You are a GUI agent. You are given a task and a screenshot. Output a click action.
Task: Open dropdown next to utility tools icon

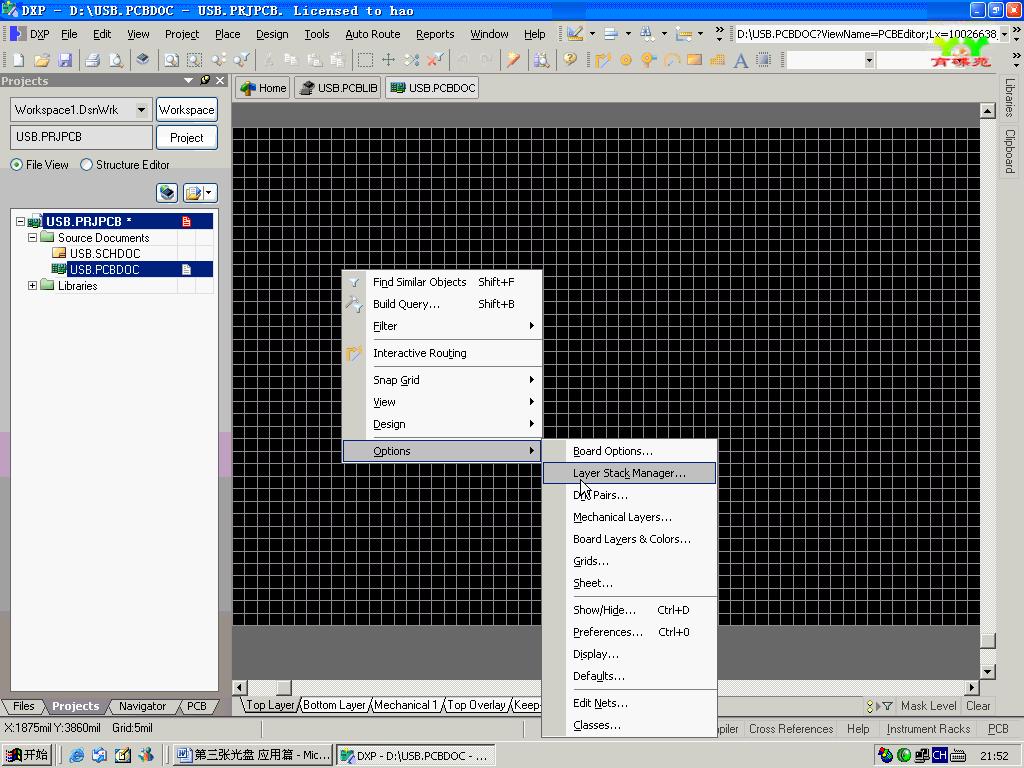(x=592, y=34)
